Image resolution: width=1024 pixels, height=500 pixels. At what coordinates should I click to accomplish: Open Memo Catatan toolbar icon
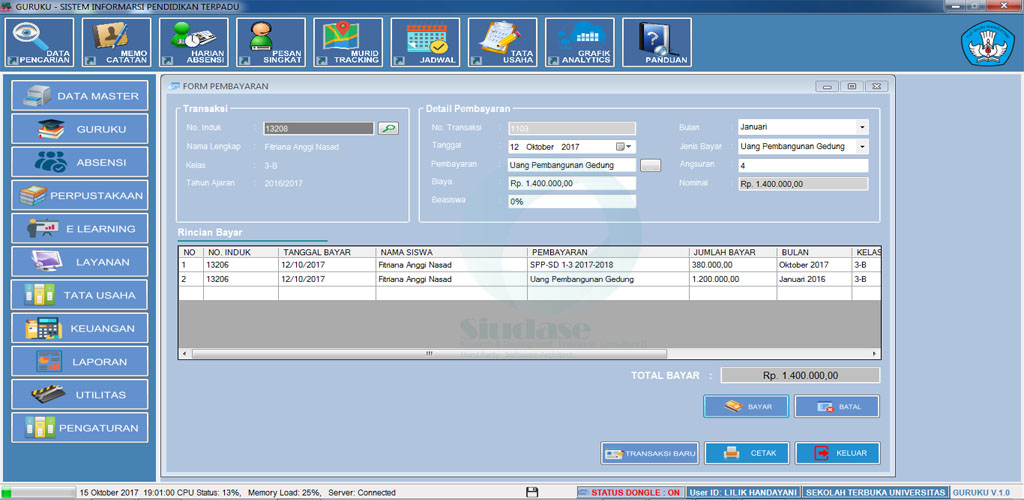click(119, 42)
